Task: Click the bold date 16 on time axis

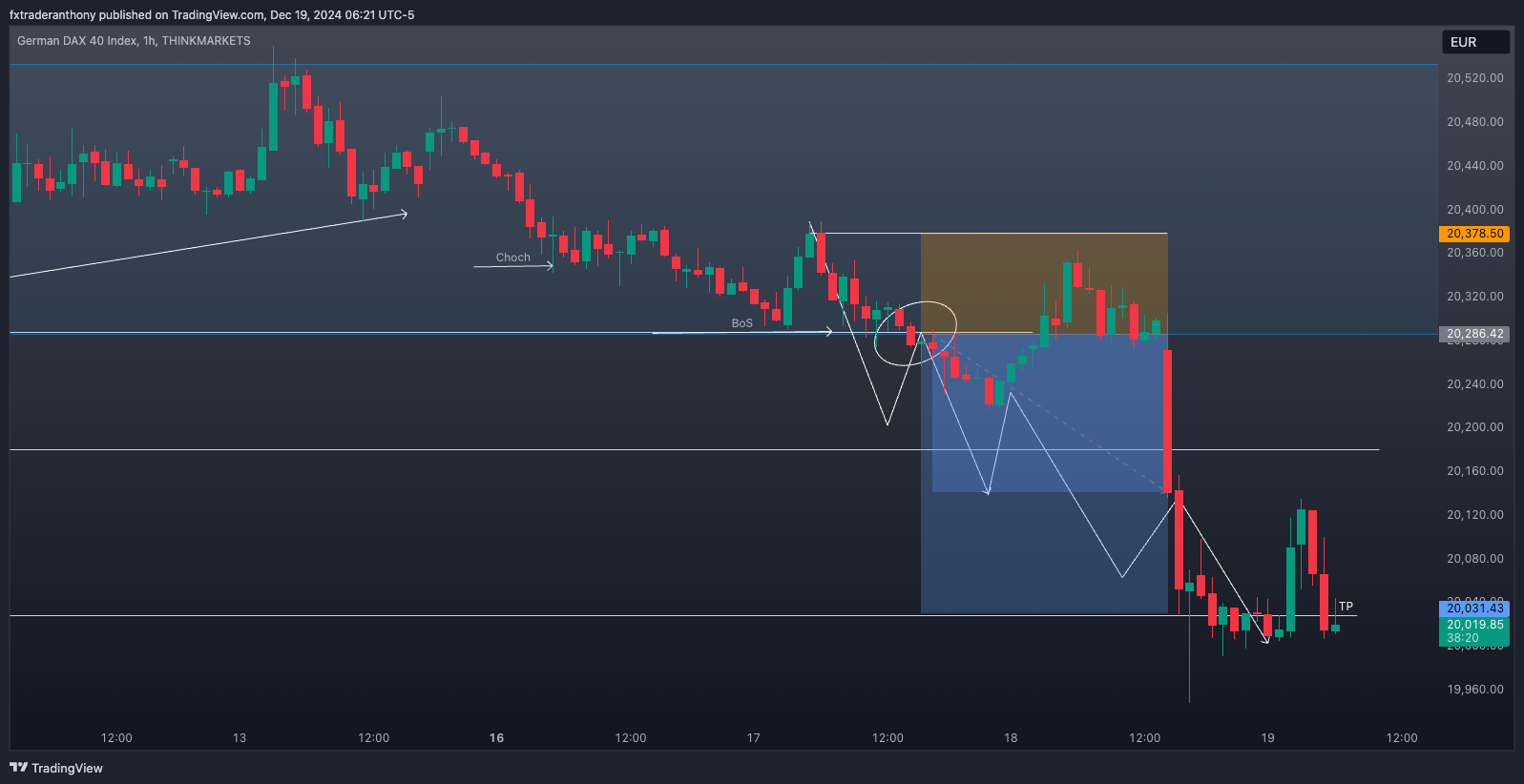Action: tap(496, 738)
